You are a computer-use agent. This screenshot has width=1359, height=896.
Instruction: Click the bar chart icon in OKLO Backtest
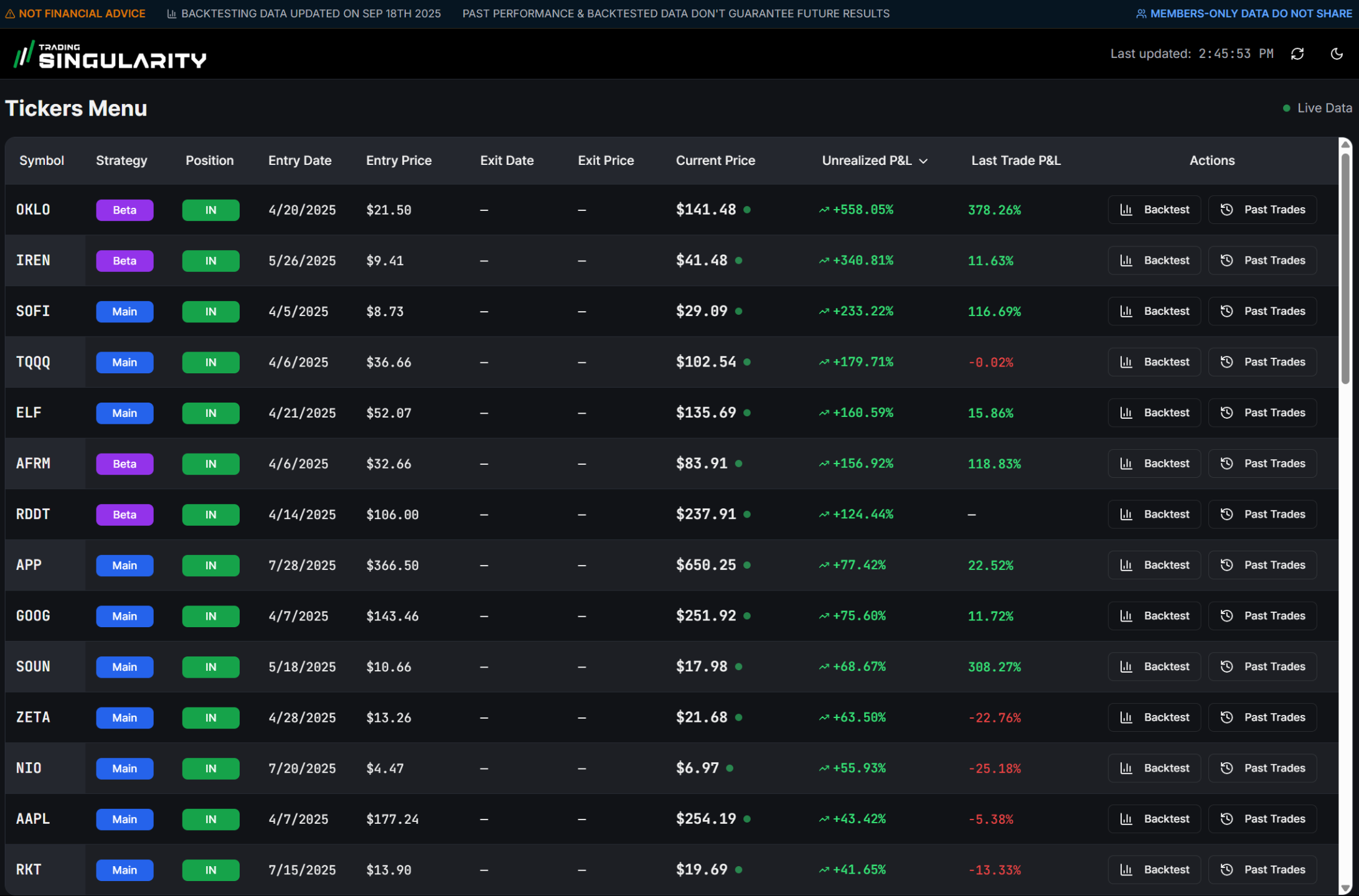click(1126, 210)
